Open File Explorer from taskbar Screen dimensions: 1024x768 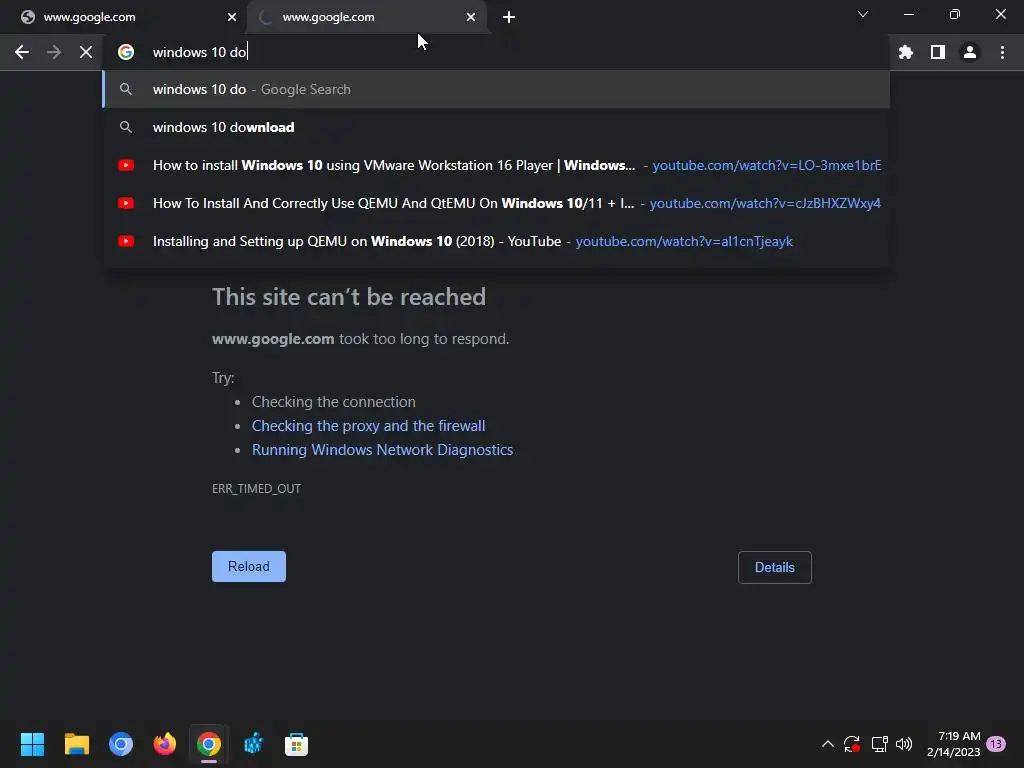pos(76,744)
